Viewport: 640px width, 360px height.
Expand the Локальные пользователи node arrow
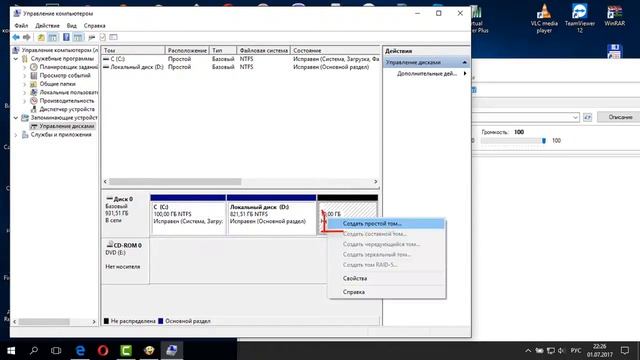pos(25,92)
